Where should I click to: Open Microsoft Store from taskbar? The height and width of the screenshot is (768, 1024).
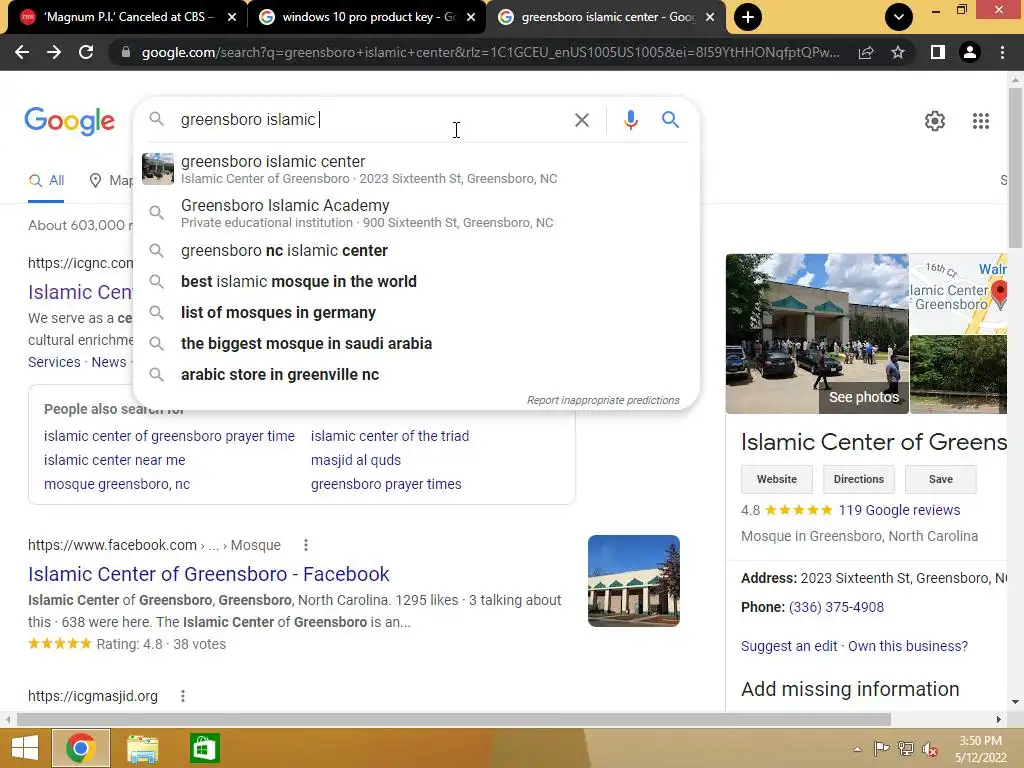(x=204, y=748)
